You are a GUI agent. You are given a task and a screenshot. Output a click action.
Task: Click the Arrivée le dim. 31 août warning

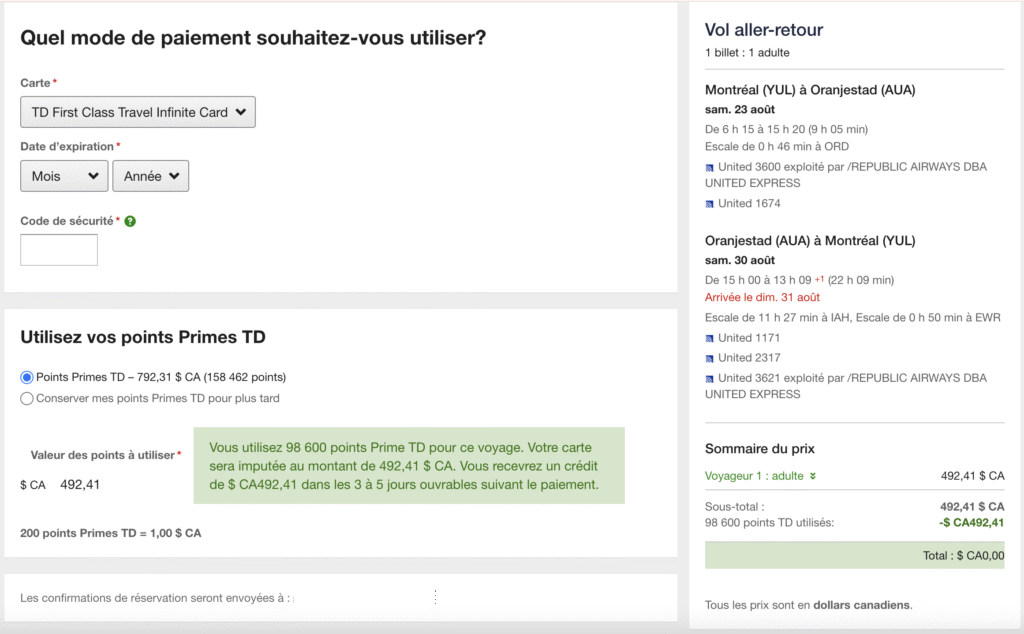(x=762, y=298)
